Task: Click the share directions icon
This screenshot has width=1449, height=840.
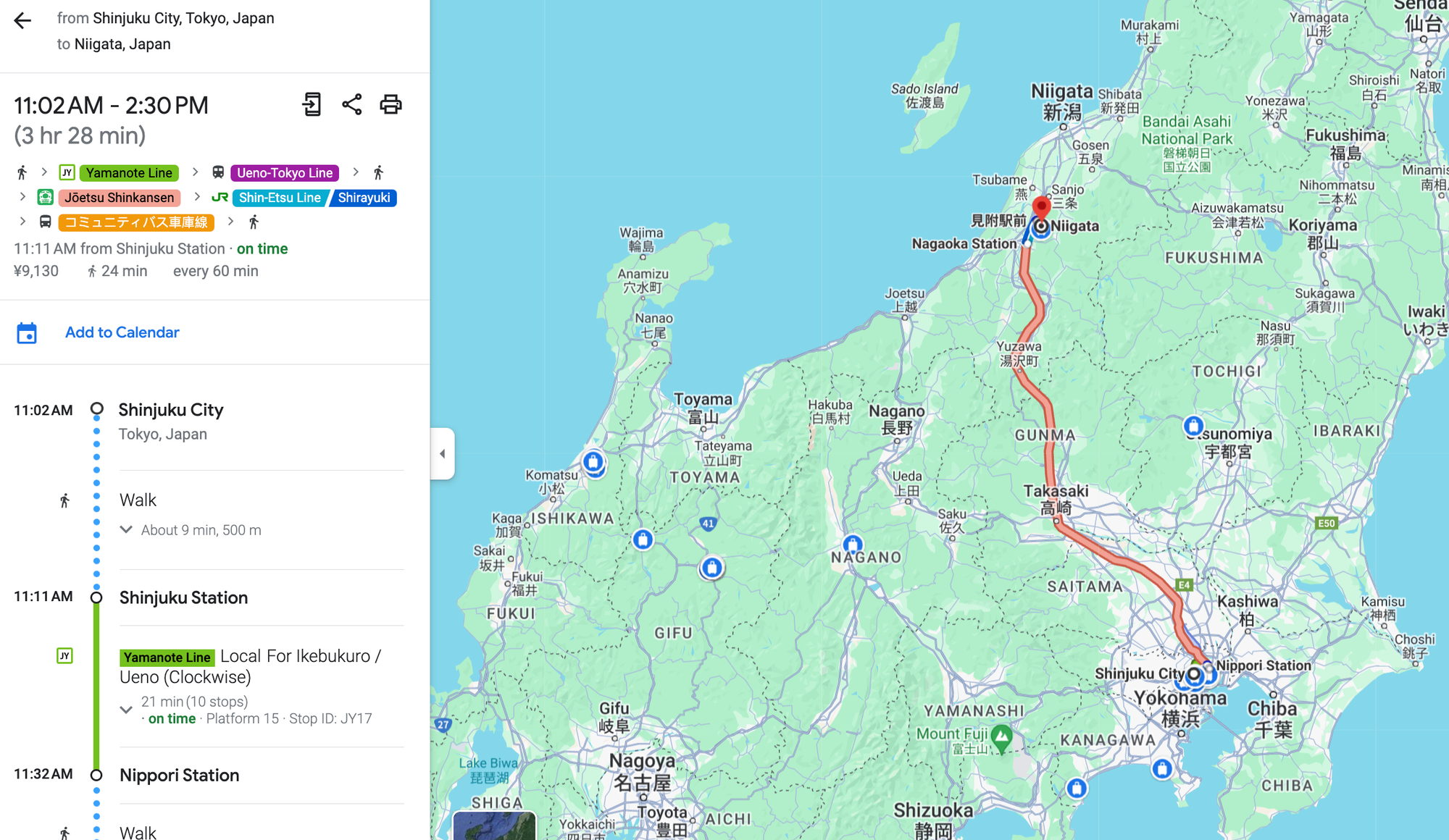Action: tap(352, 104)
